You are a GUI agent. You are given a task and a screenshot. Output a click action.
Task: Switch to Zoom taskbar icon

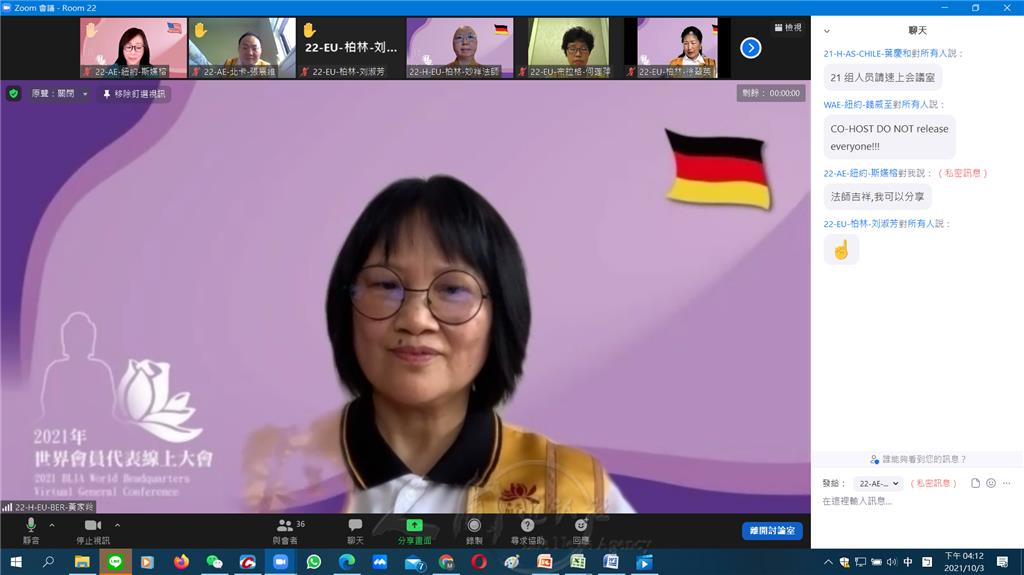[x=280, y=562]
